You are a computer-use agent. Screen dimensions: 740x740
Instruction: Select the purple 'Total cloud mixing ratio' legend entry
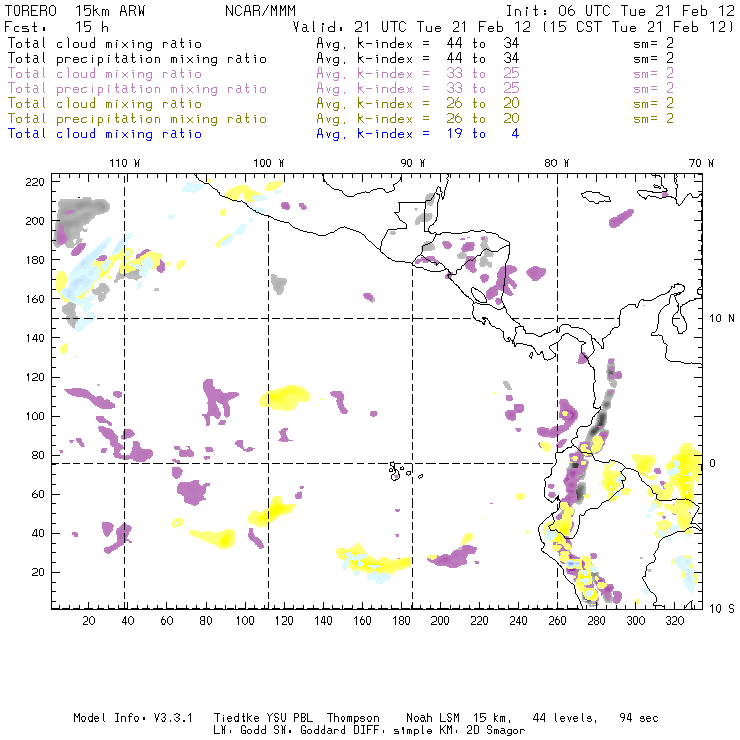[105, 74]
